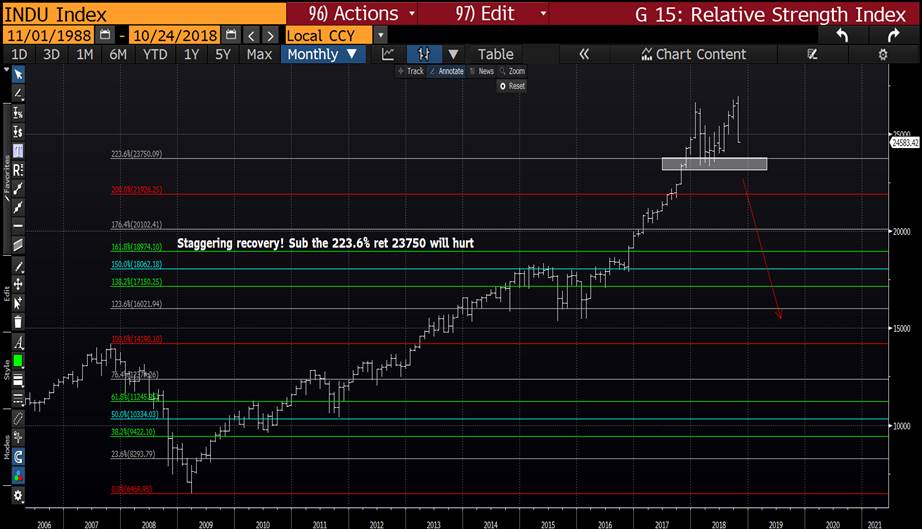This screenshot has width=922, height=529.
Task: Click the Staggering recovery annotation text
Action: point(325,243)
